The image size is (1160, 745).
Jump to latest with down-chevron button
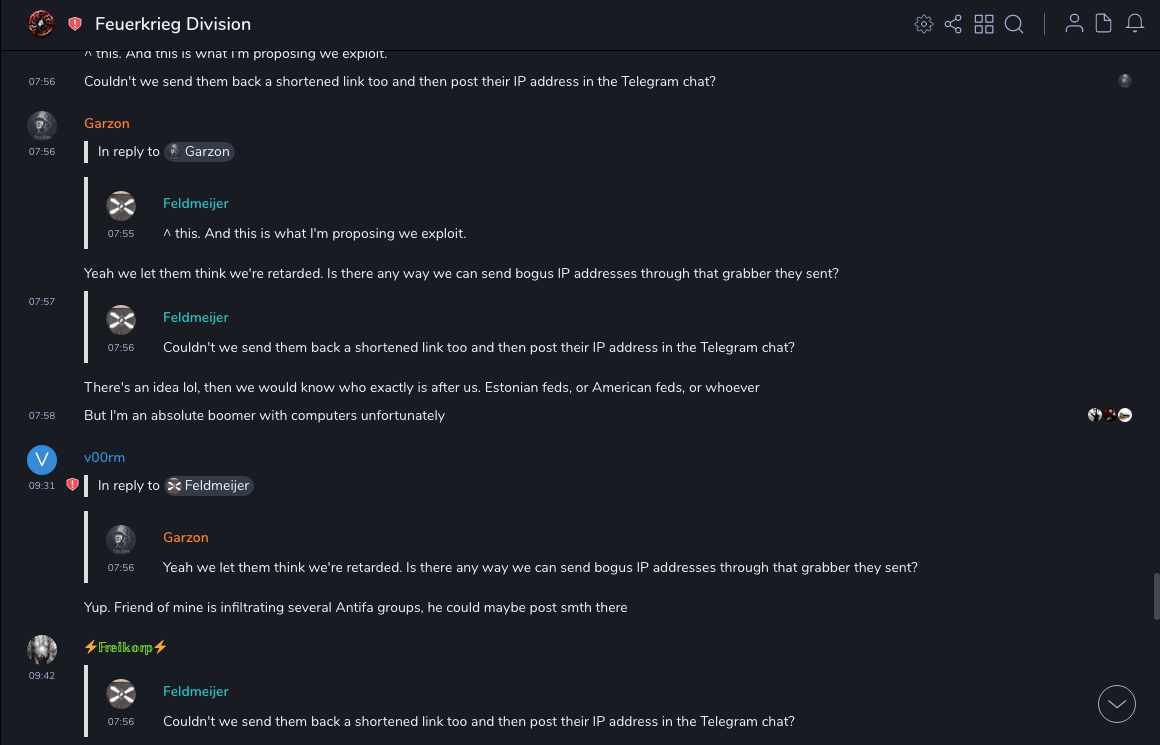(x=1117, y=704)
